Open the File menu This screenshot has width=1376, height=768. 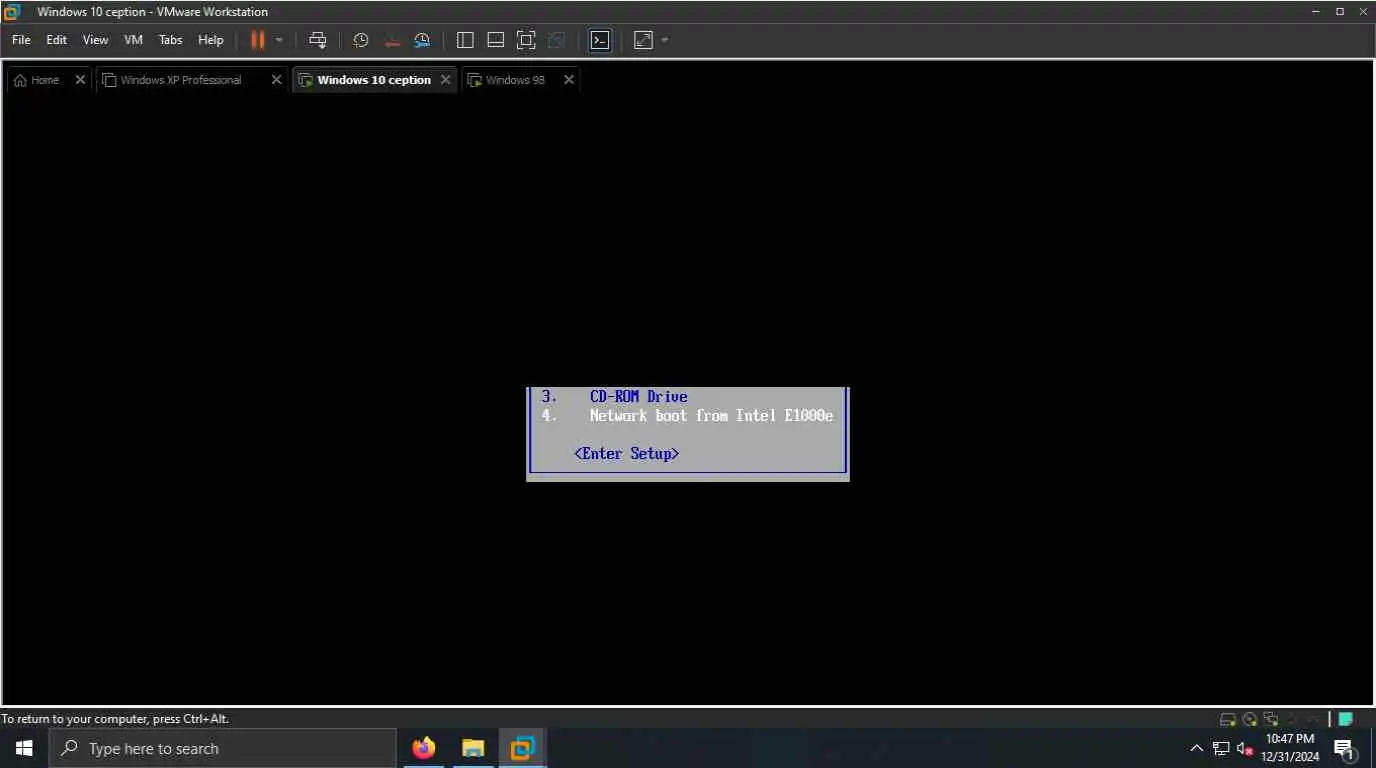click(21, 40)
